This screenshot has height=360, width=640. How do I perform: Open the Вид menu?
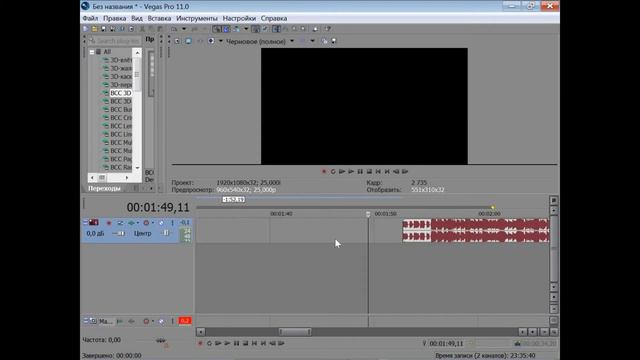point(137,18)
